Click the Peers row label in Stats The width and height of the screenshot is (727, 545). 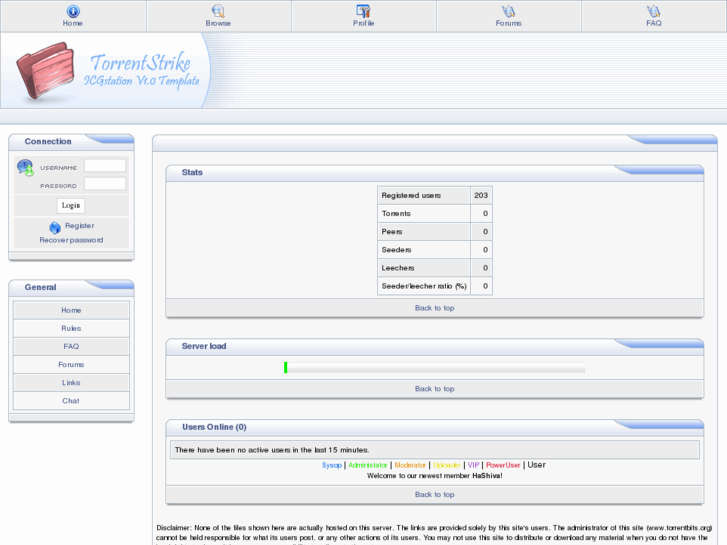pos(392,231)
